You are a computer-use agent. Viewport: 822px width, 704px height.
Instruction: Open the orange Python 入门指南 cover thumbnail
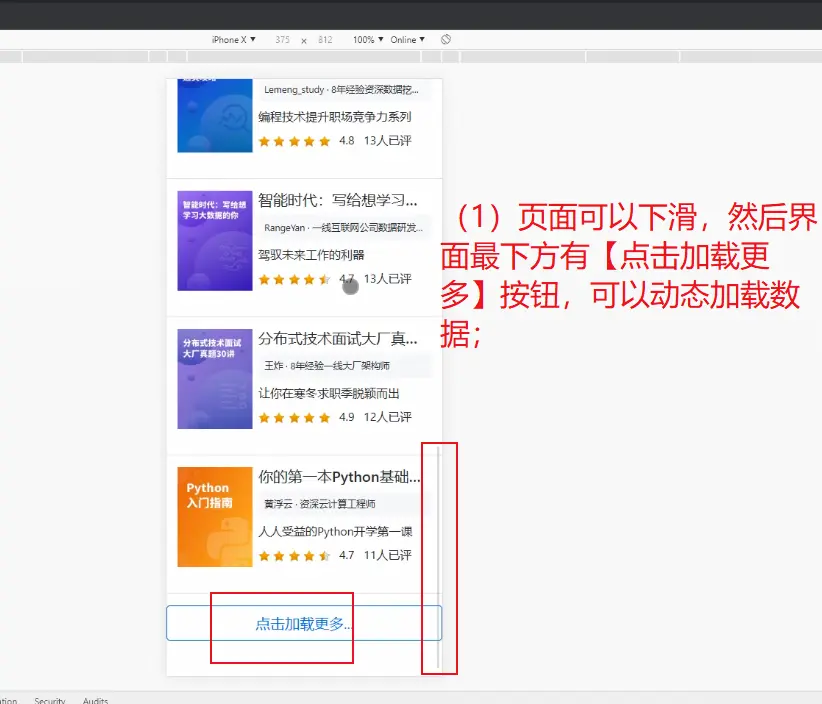pyautogui.click(x=215, y=517)
